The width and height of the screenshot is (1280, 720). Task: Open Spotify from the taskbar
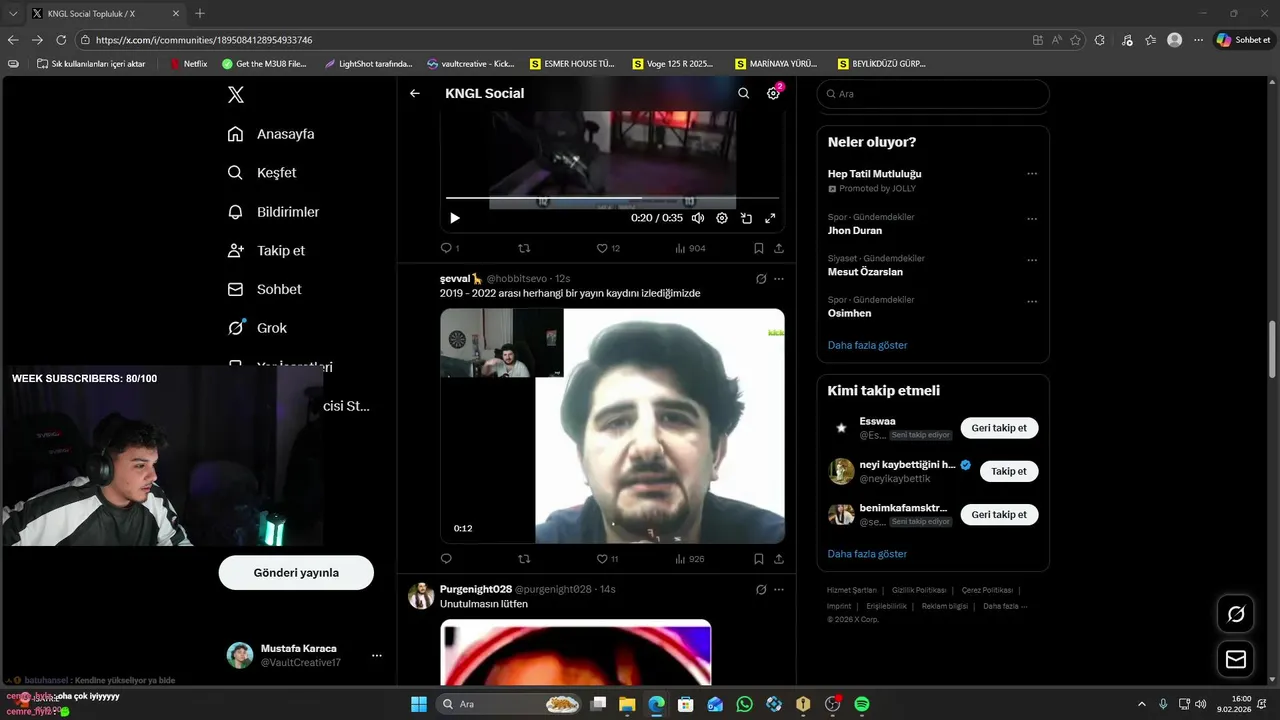point(862,704)
